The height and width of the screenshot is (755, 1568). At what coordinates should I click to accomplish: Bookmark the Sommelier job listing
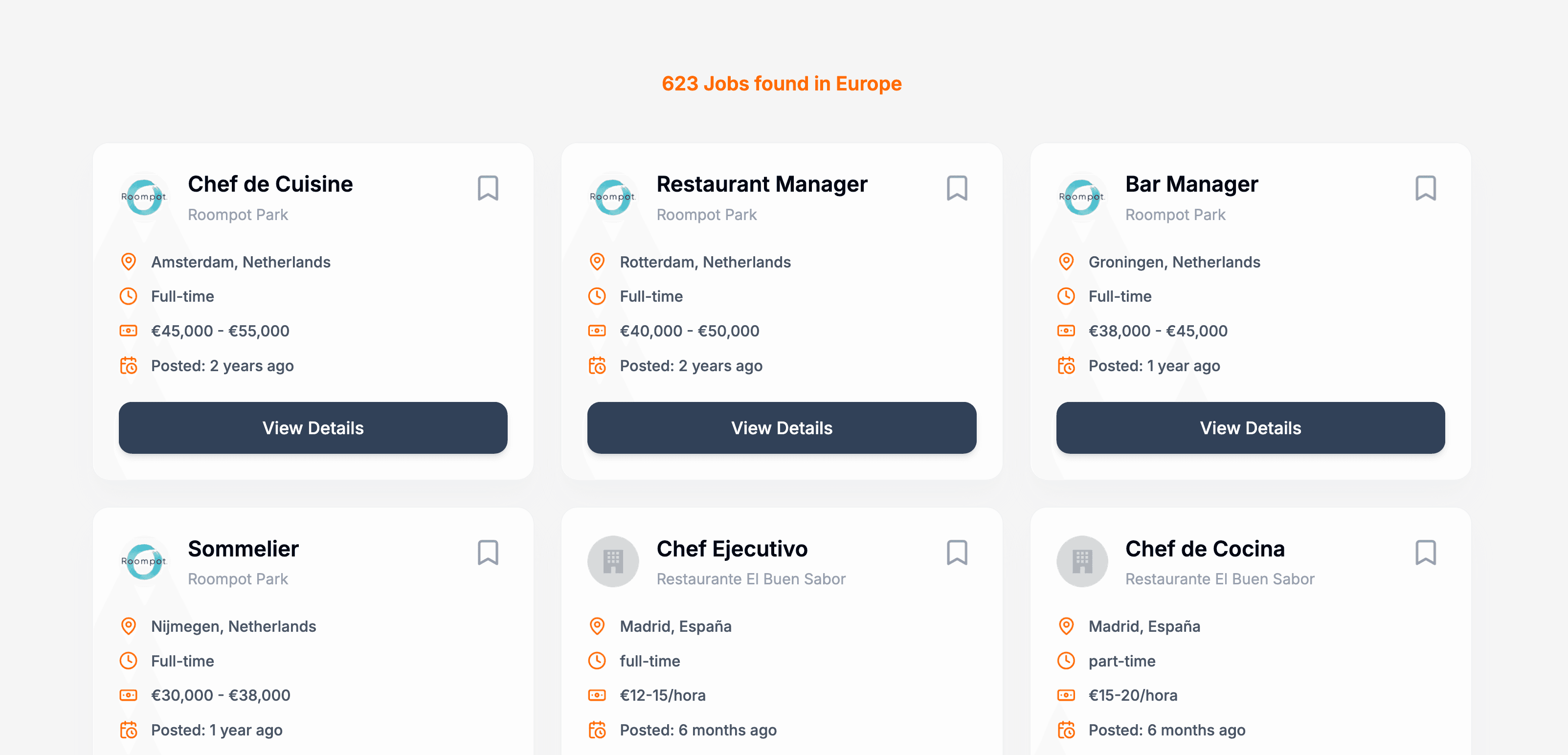coord(488,553)
